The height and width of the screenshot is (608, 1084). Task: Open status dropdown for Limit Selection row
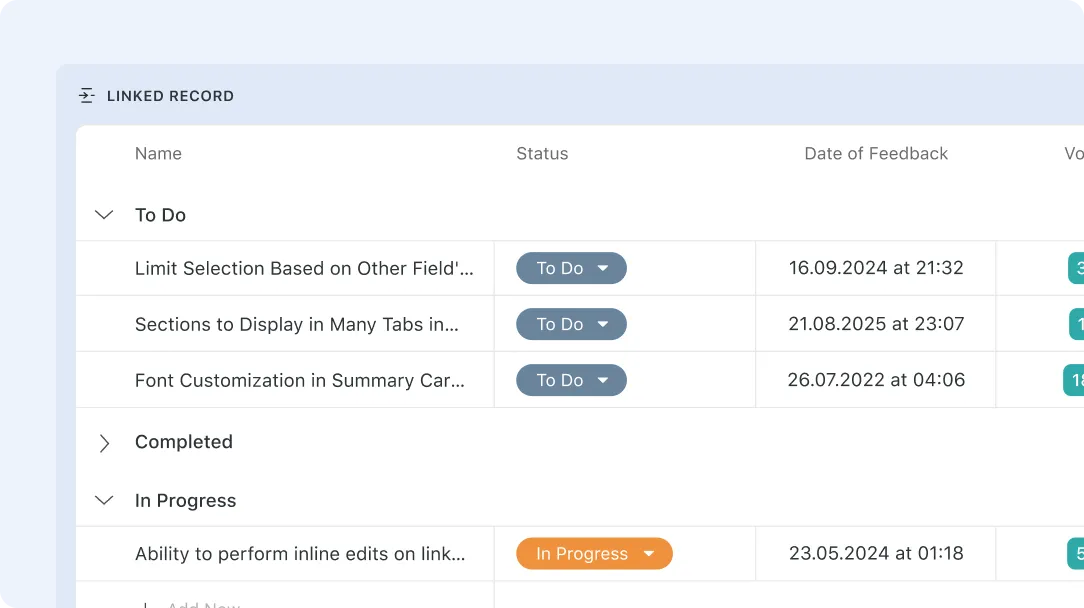[x=571, y=268]
